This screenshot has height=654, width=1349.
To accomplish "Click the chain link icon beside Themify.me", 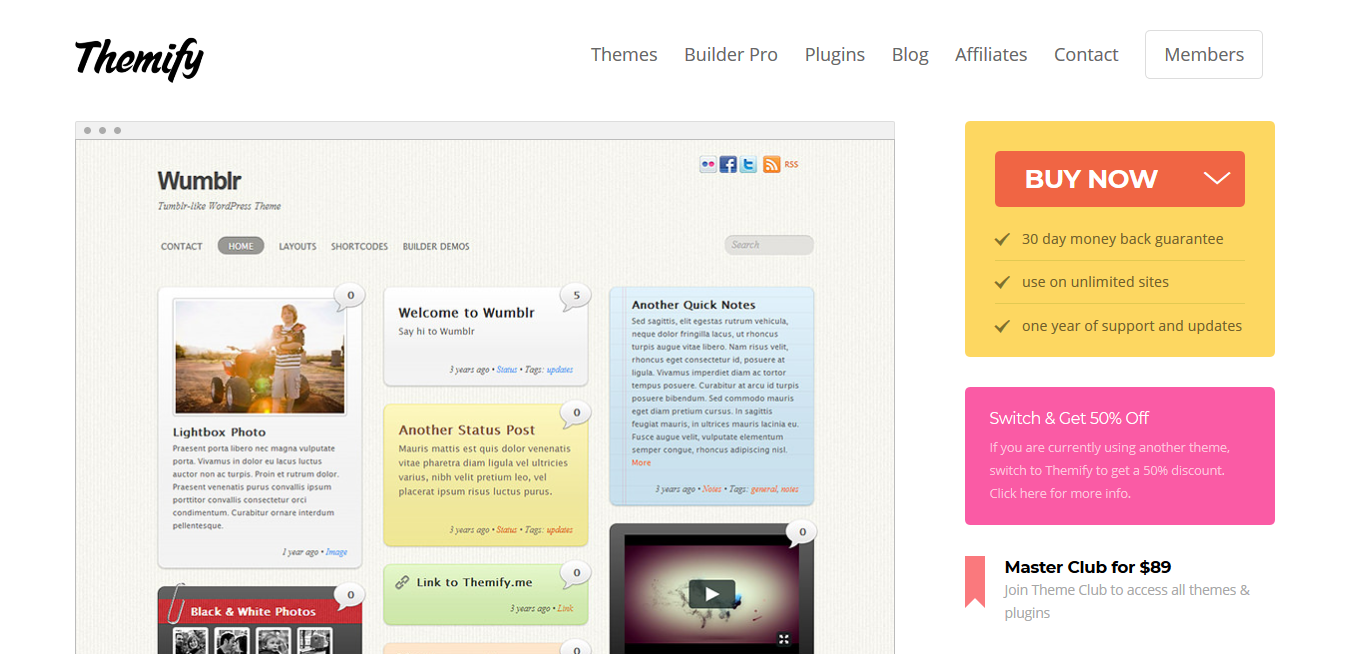I will [402, 582].
